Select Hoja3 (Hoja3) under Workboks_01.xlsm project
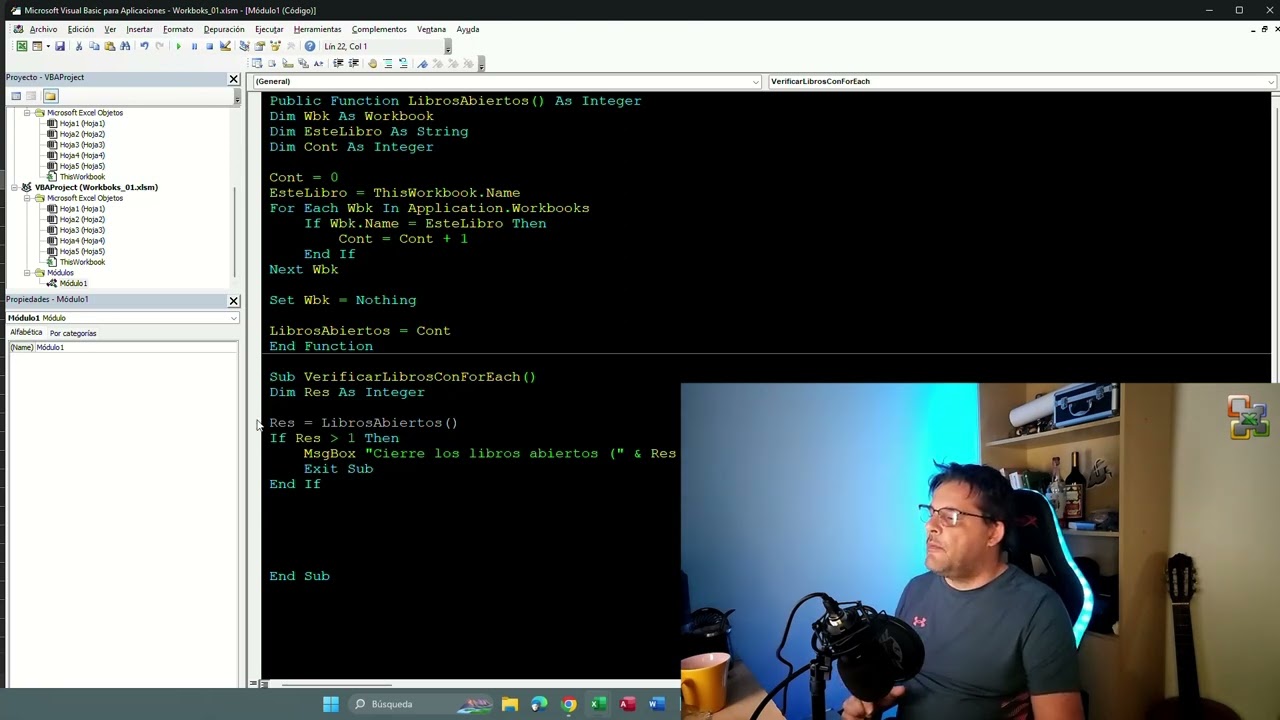 click(x=82, y=230)
